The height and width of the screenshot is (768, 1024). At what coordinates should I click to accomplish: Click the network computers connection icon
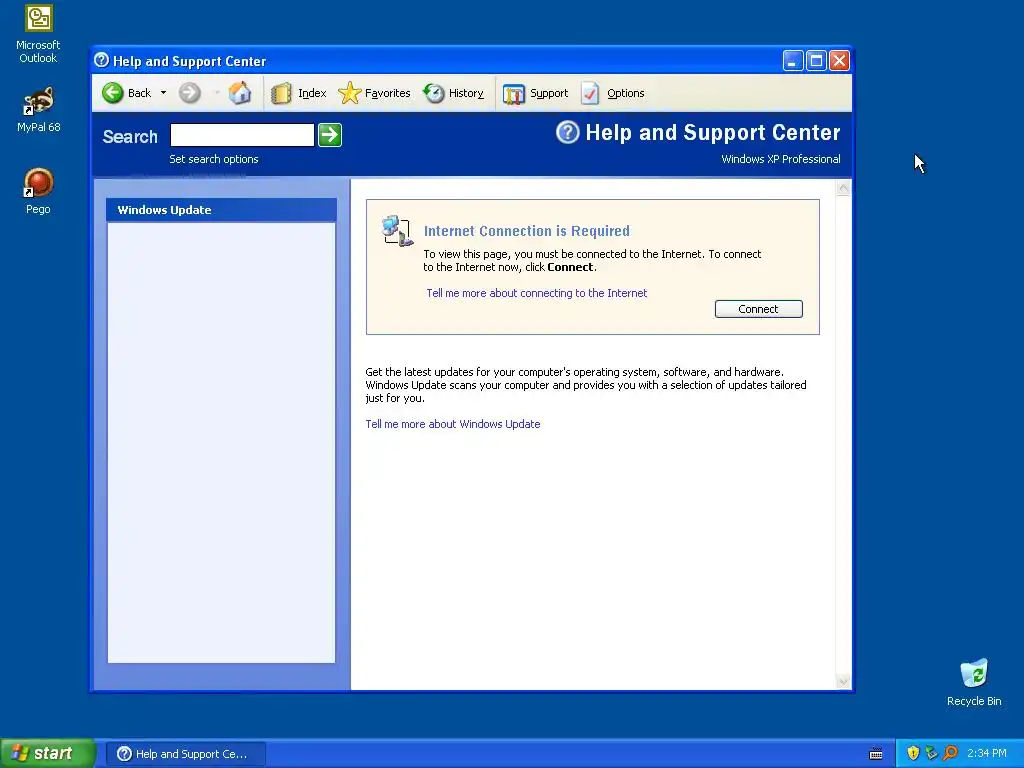tap(397, 231)
